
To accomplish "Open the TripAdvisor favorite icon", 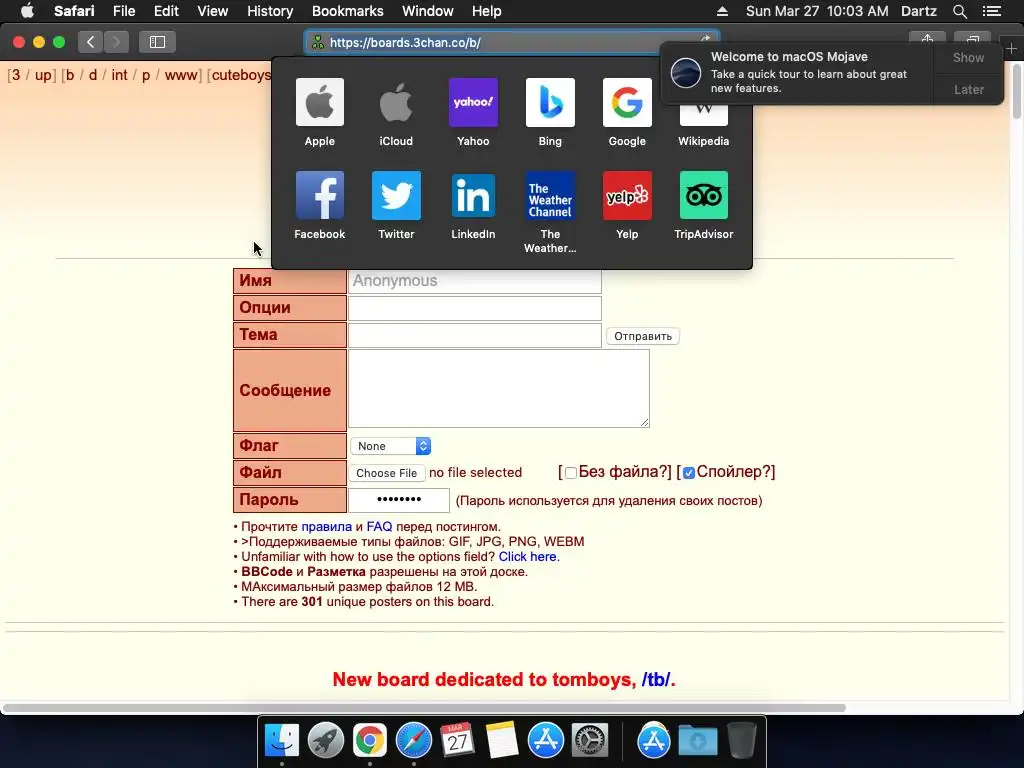I will 703,195.
